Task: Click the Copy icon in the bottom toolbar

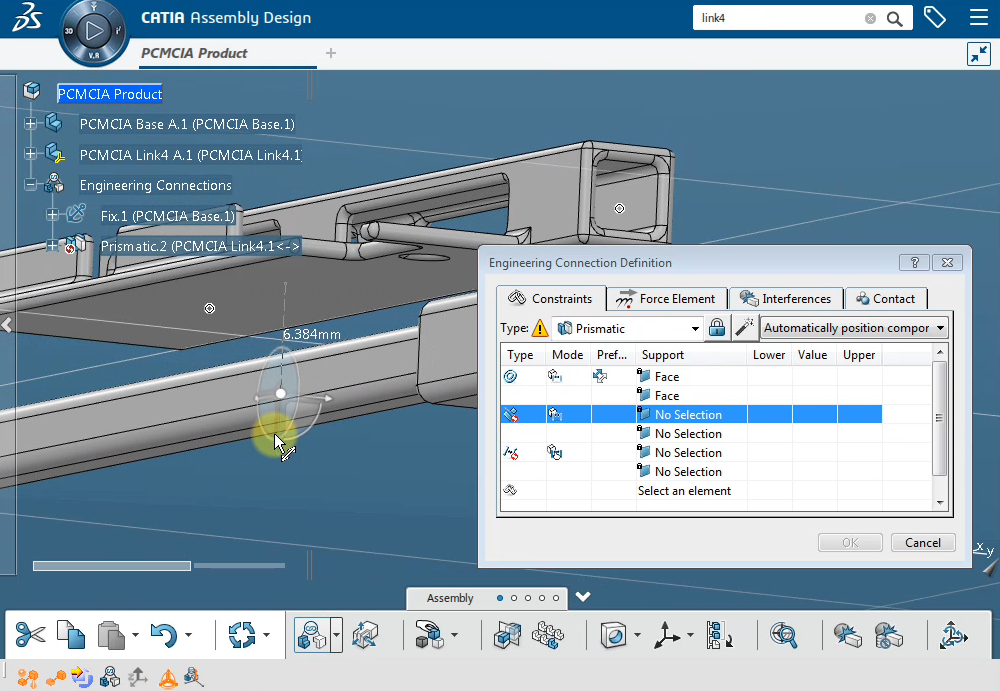Action: (x=71, y=635)
